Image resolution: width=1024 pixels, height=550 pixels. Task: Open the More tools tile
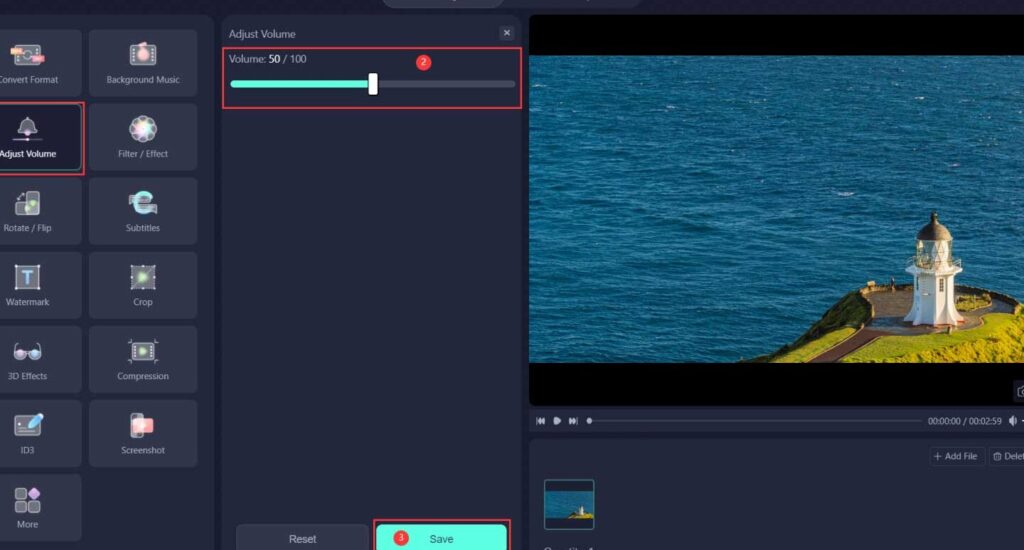30,507
